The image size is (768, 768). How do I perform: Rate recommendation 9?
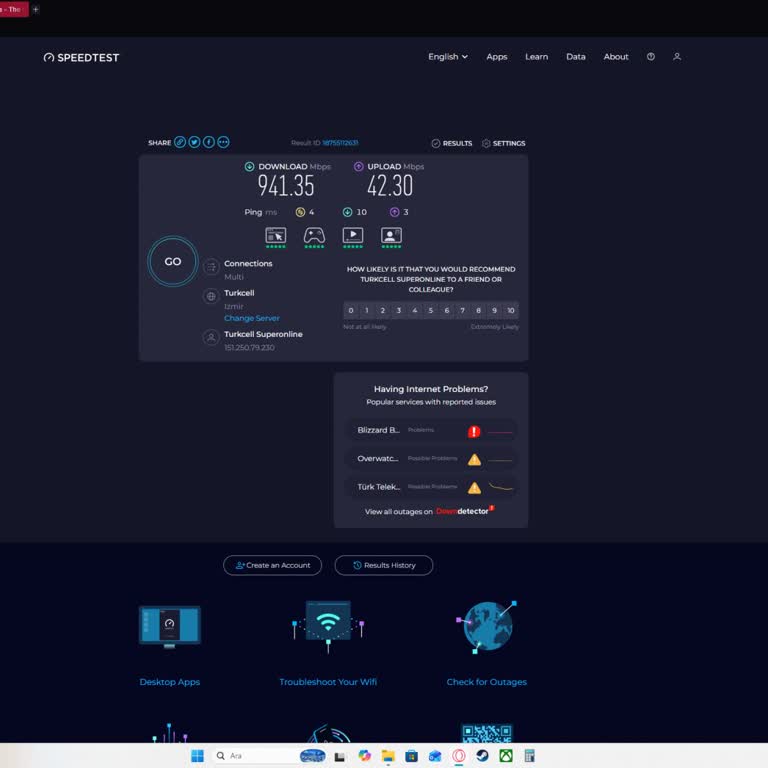pyautogui.click(x=495, y=311)
